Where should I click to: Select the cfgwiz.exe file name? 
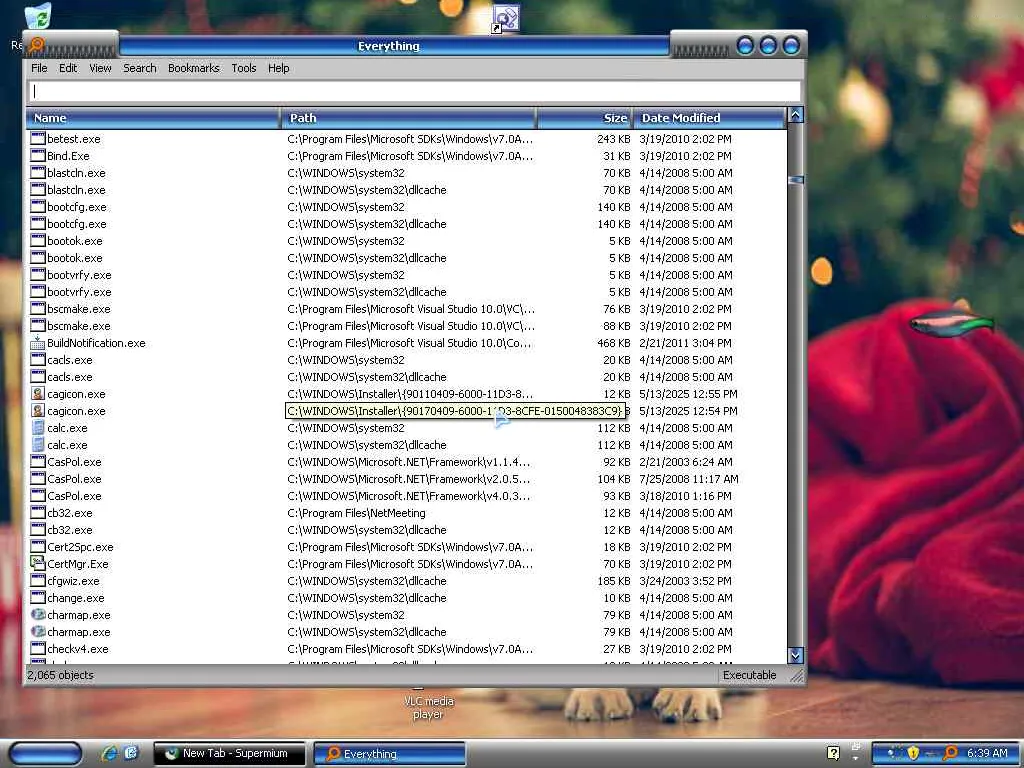[73, 581]
